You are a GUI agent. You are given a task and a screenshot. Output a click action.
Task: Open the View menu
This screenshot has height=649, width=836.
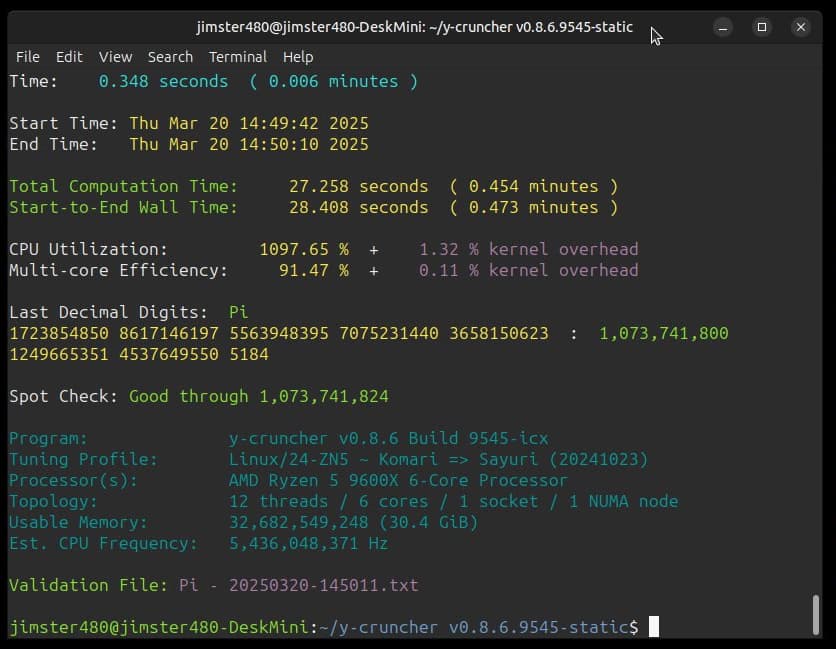pos(115,57)
